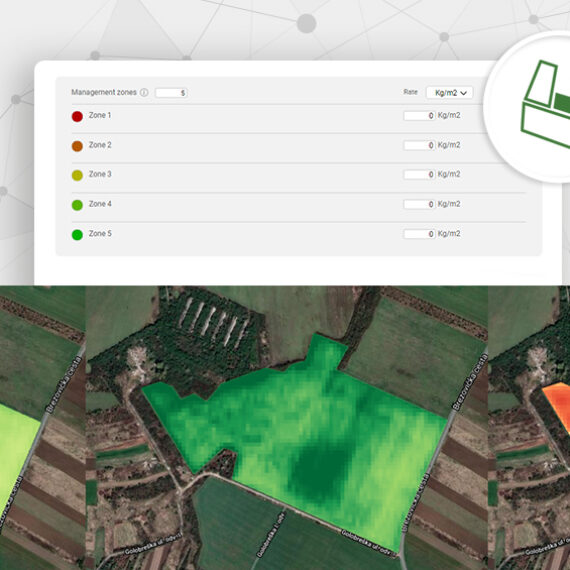
Task: Click the Zone 3 yellow color swatch
Action: pos(77,176)
